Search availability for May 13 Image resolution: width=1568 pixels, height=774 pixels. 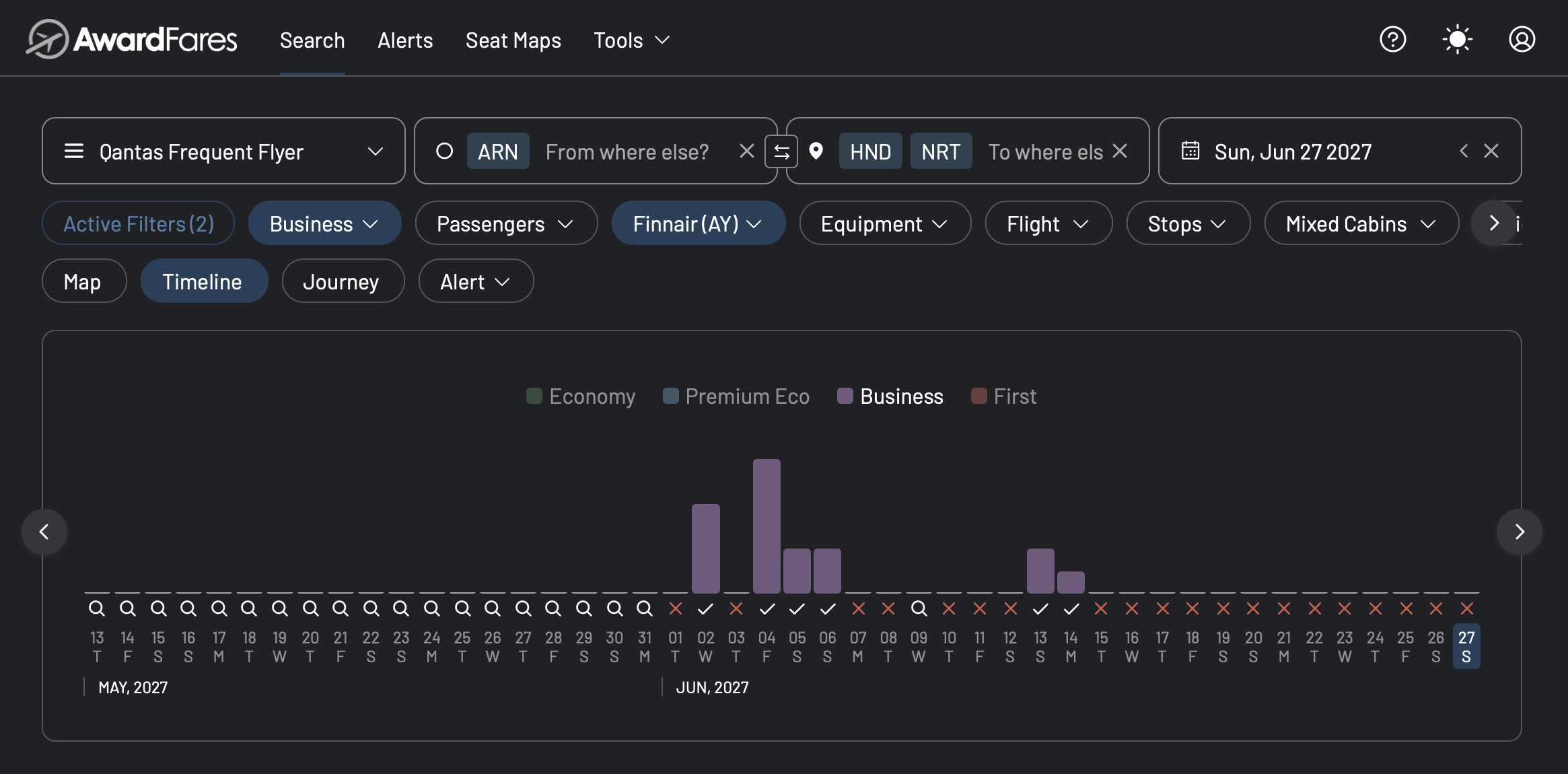[x=97, y=608]
